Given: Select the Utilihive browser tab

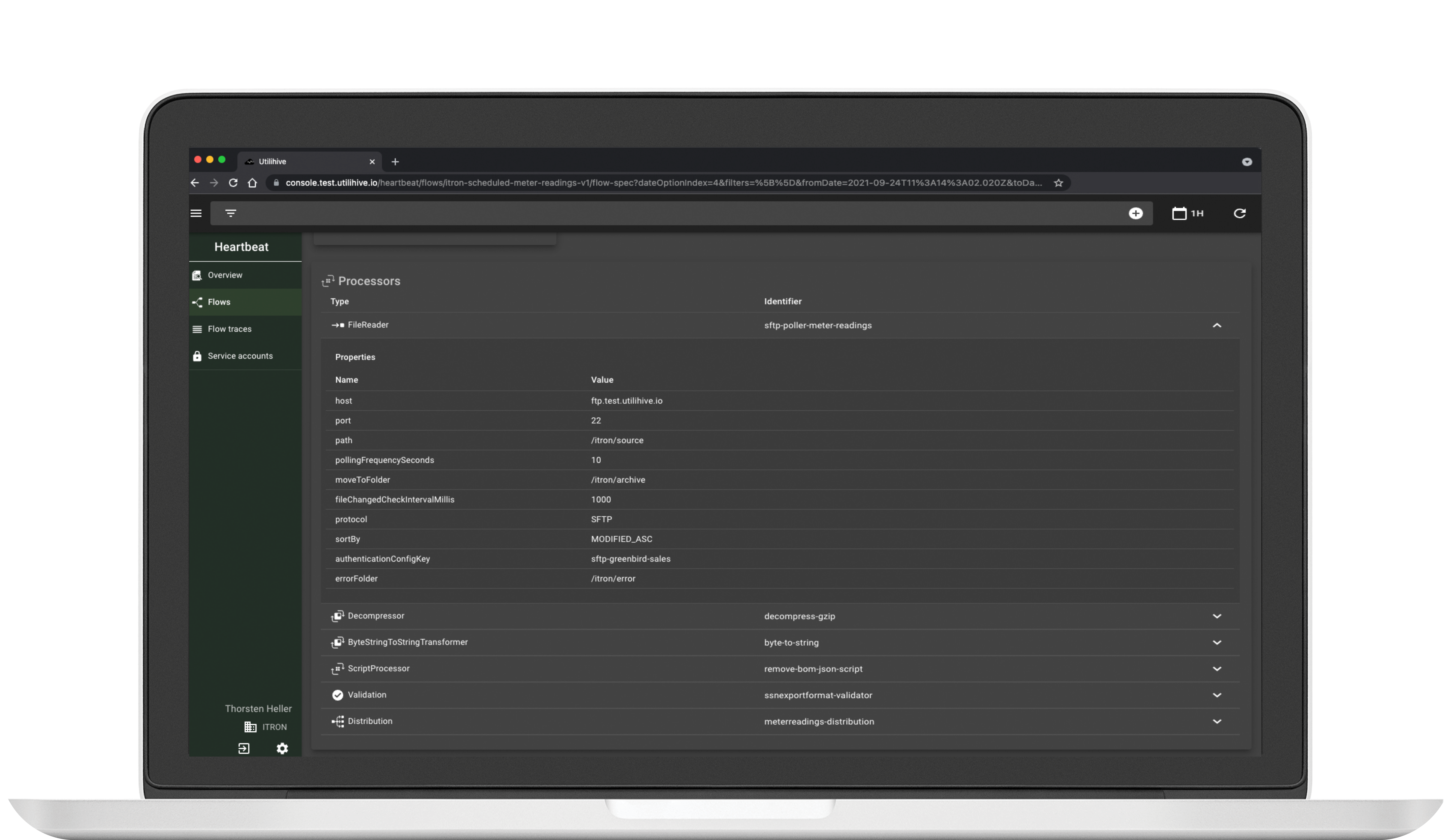Looking at the screenshot, I should click(310, 162).
